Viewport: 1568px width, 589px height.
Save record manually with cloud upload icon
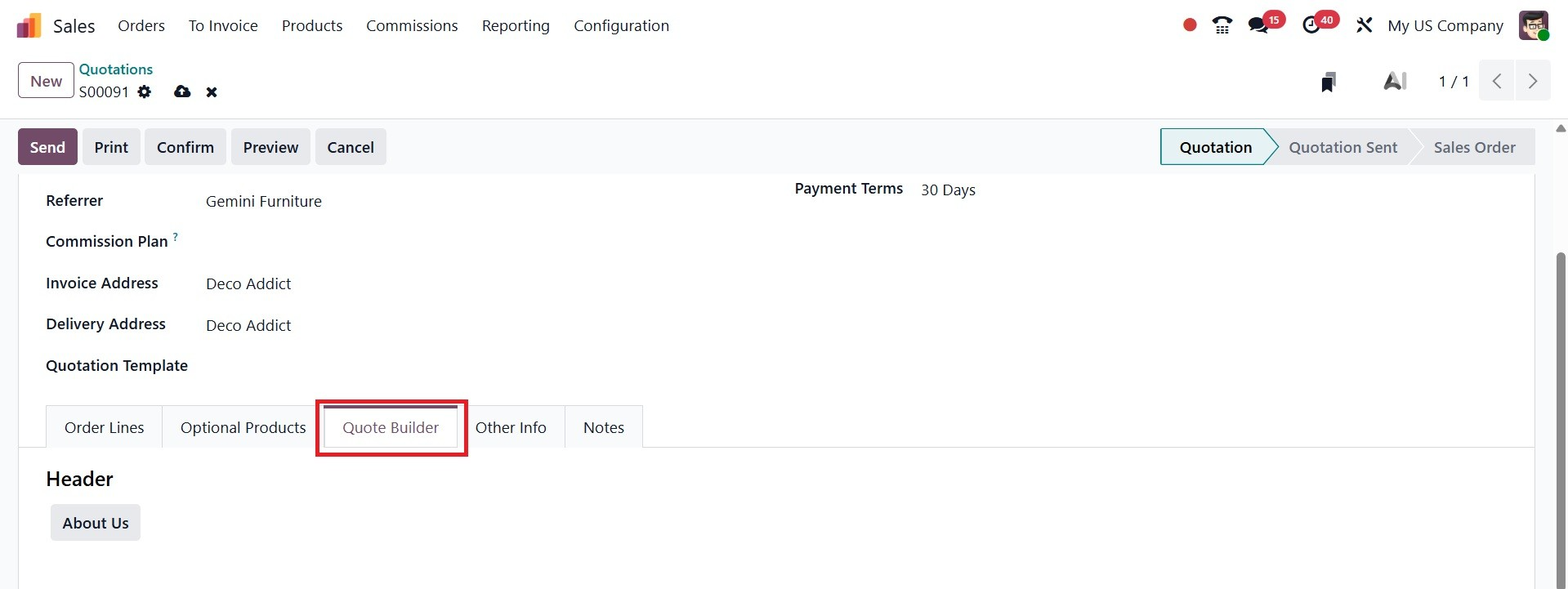(182, 91)
